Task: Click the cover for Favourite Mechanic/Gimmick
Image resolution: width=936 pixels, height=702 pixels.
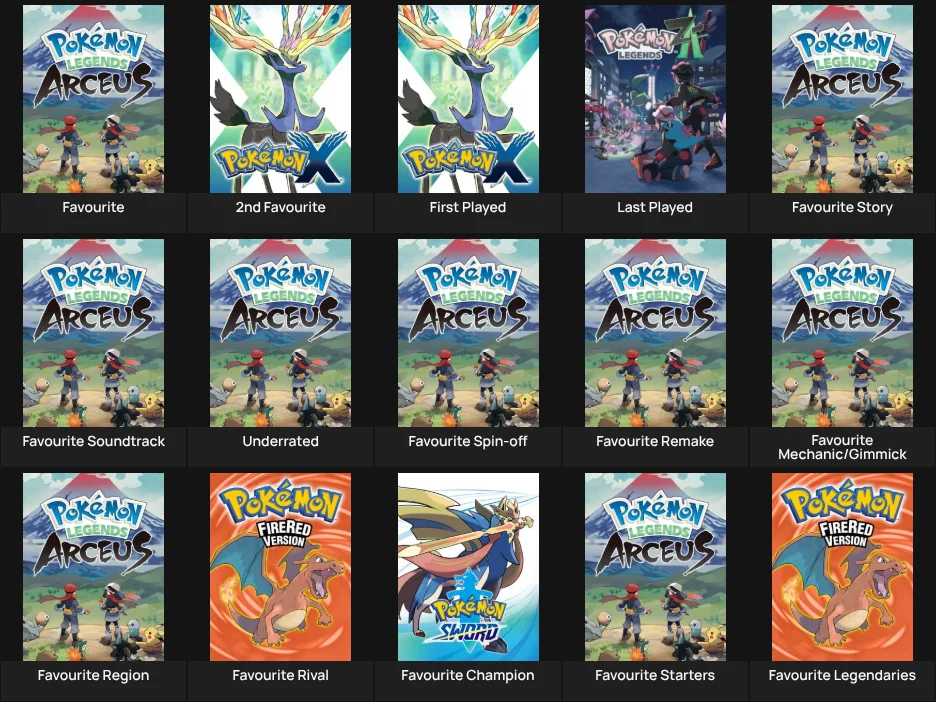Action: point(842,333)
